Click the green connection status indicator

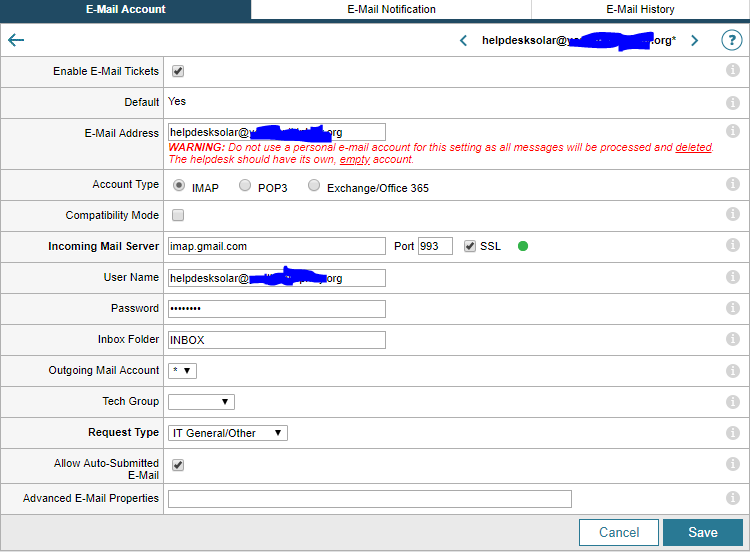(523, 246)
